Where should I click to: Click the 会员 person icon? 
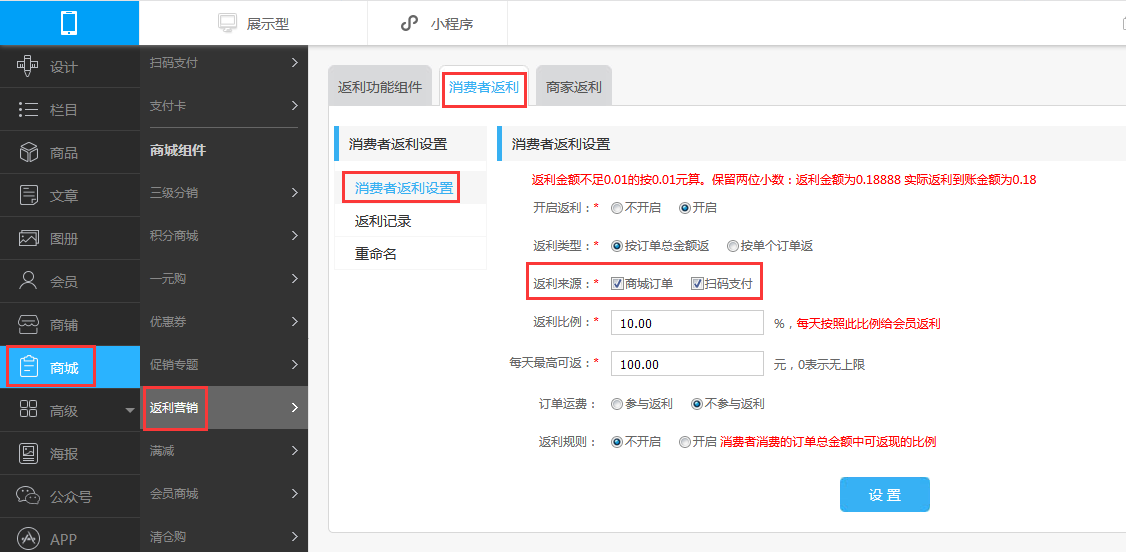[x=27, y=281]
